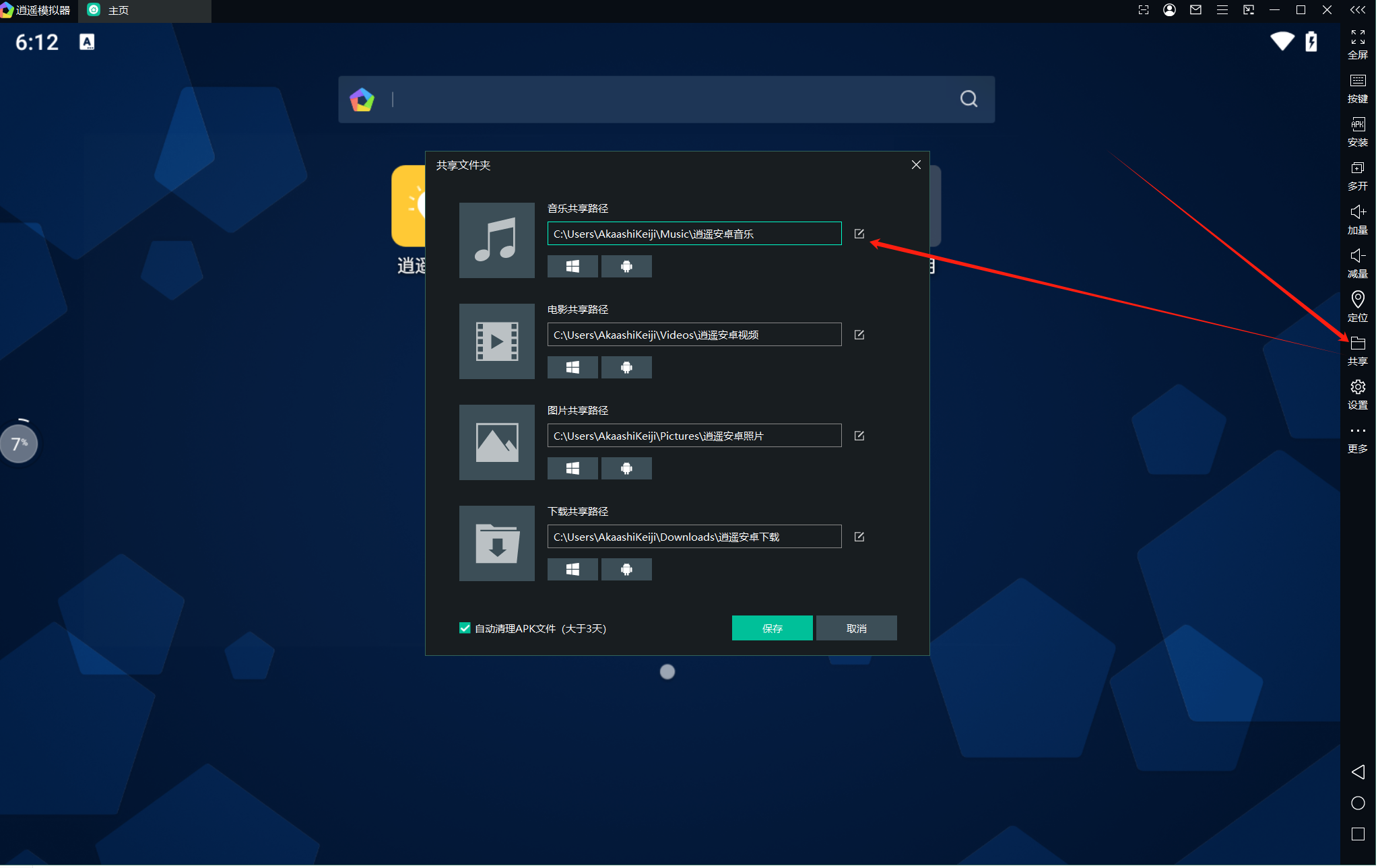
Task: Click the 保存 (Save) button
Action: point(772,628)
